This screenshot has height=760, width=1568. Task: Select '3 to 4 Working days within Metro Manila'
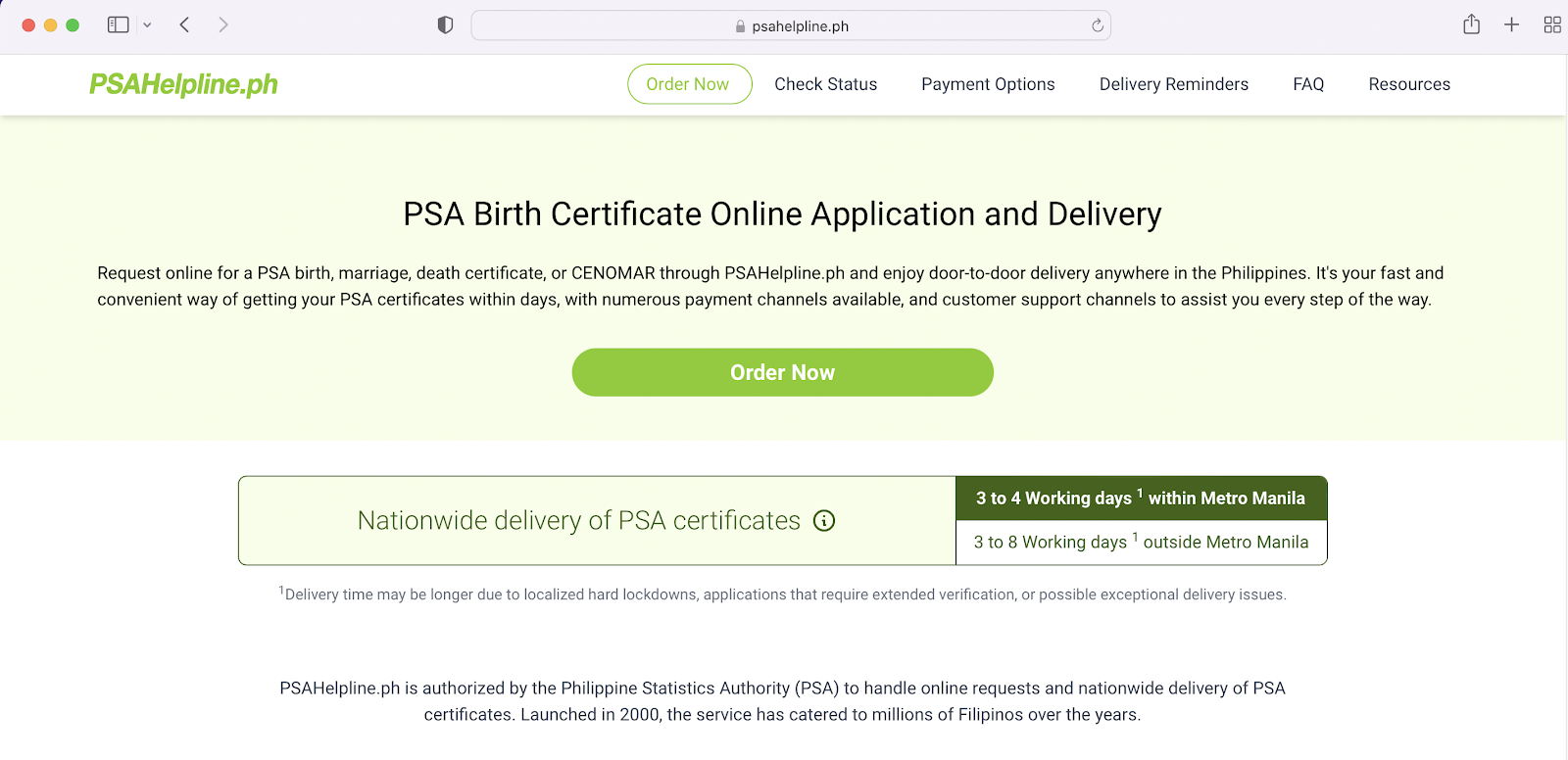point(1142,499)
